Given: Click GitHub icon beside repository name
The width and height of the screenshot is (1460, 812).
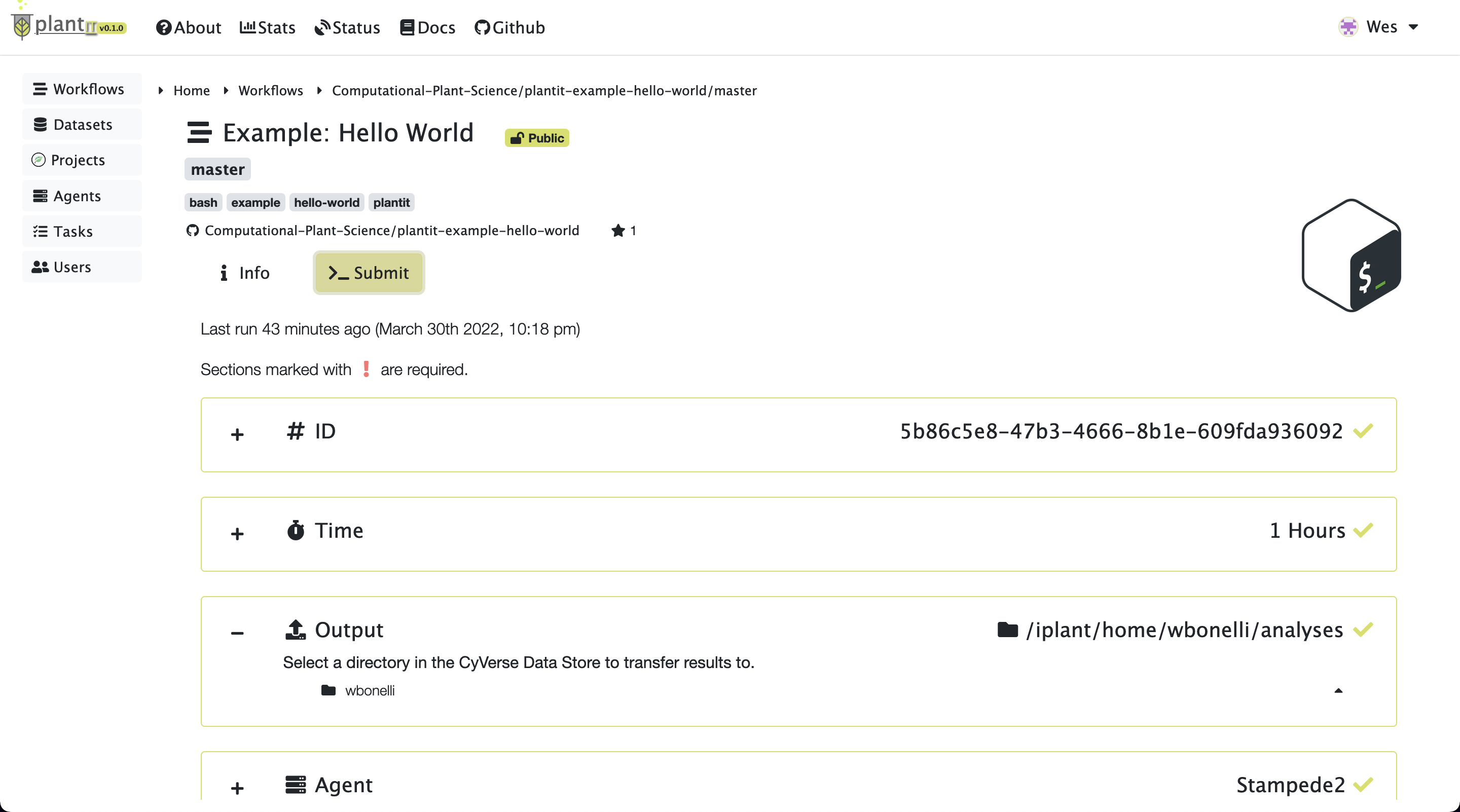Looking at the screenshot, I should tap(193, 231).
